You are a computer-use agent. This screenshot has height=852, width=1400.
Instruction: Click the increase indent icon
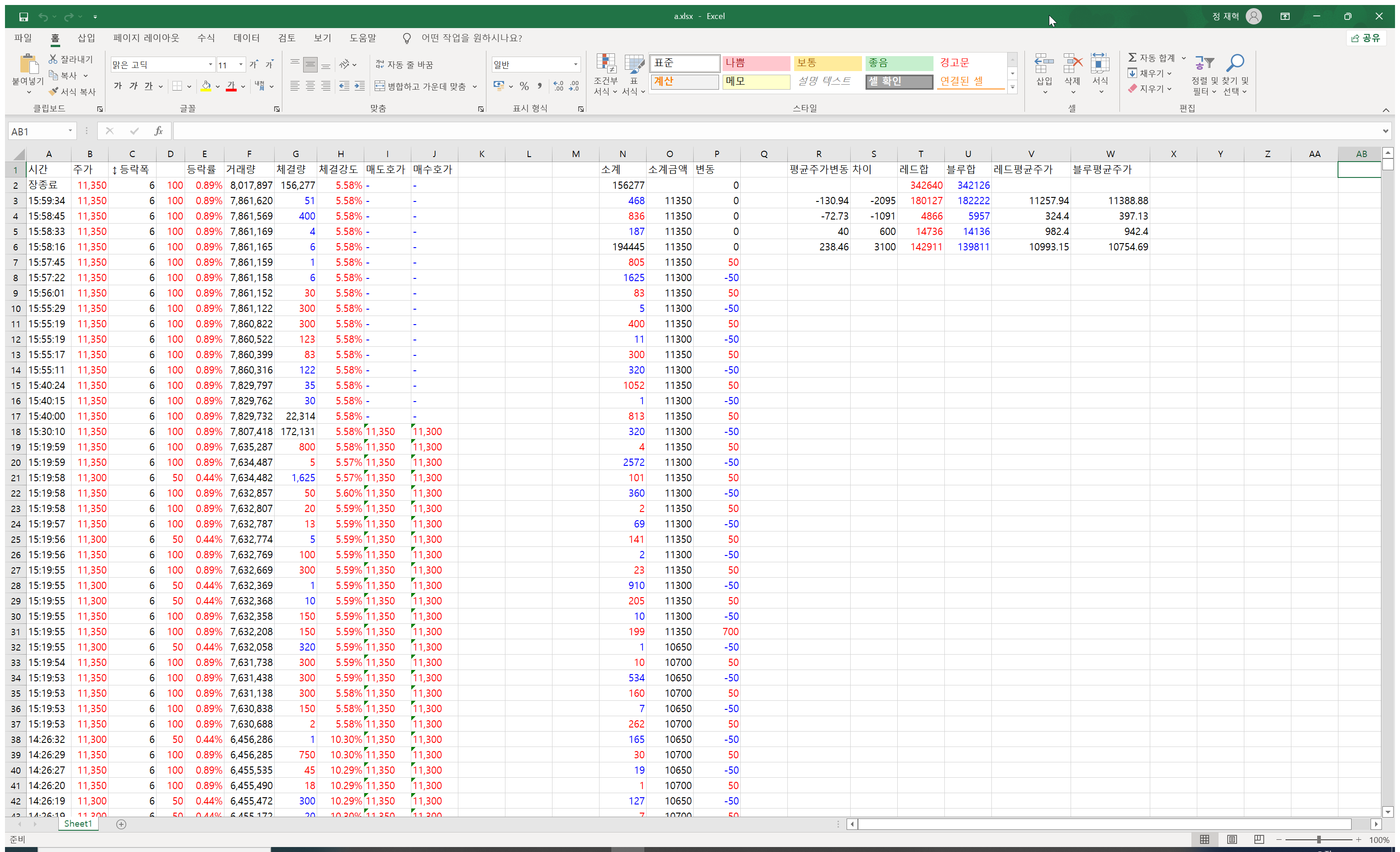tap(360, 86)
